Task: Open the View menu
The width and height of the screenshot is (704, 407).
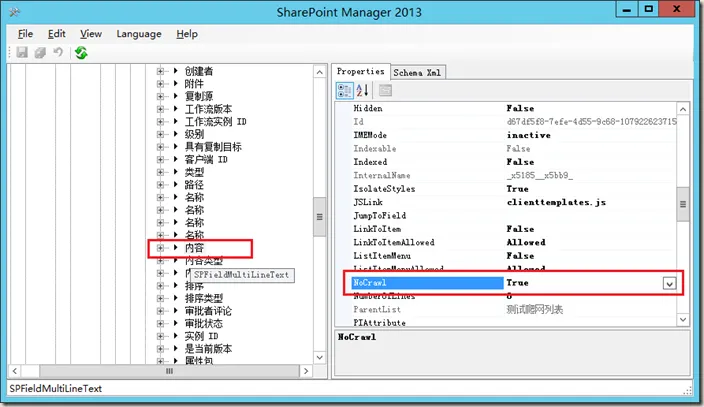Action: click(91, 34)
